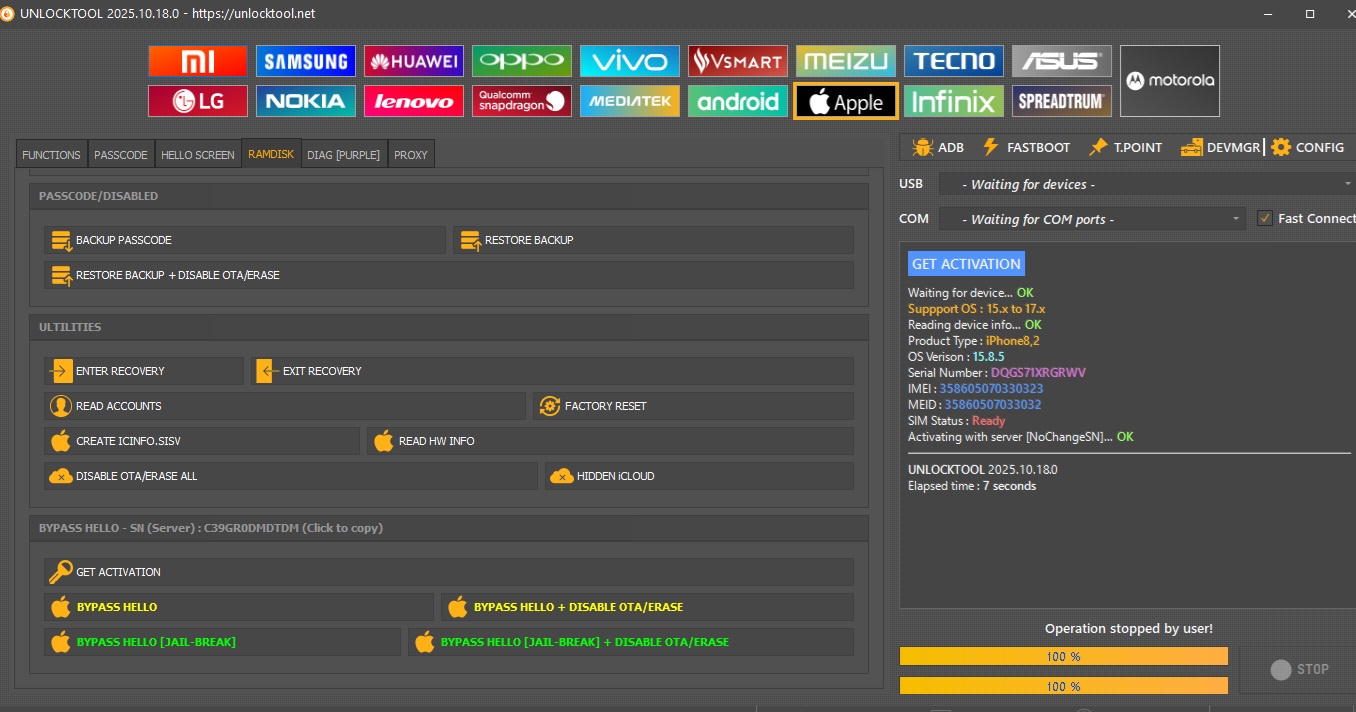Toggle the Fast Connect checkbox
Image resolution: width=1356 pixels, height=712 pixels.
[1265, 218]
